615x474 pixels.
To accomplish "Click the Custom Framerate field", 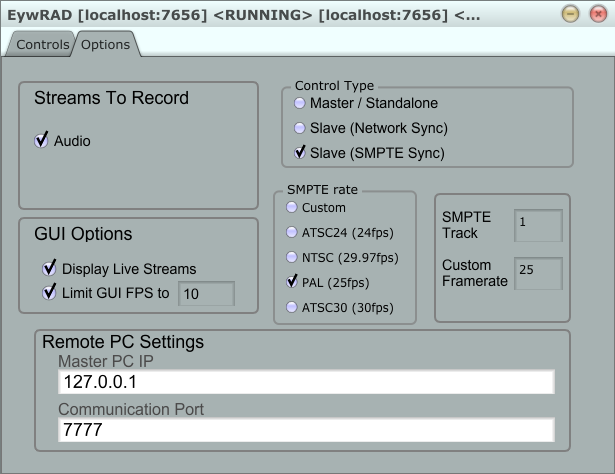I will [x=538, y=273].
